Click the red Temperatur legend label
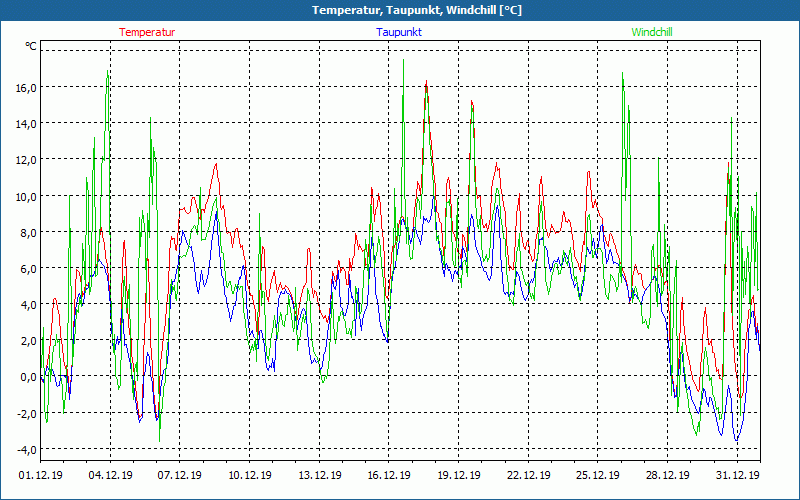 pyautogui.click(x=147, y=32)
